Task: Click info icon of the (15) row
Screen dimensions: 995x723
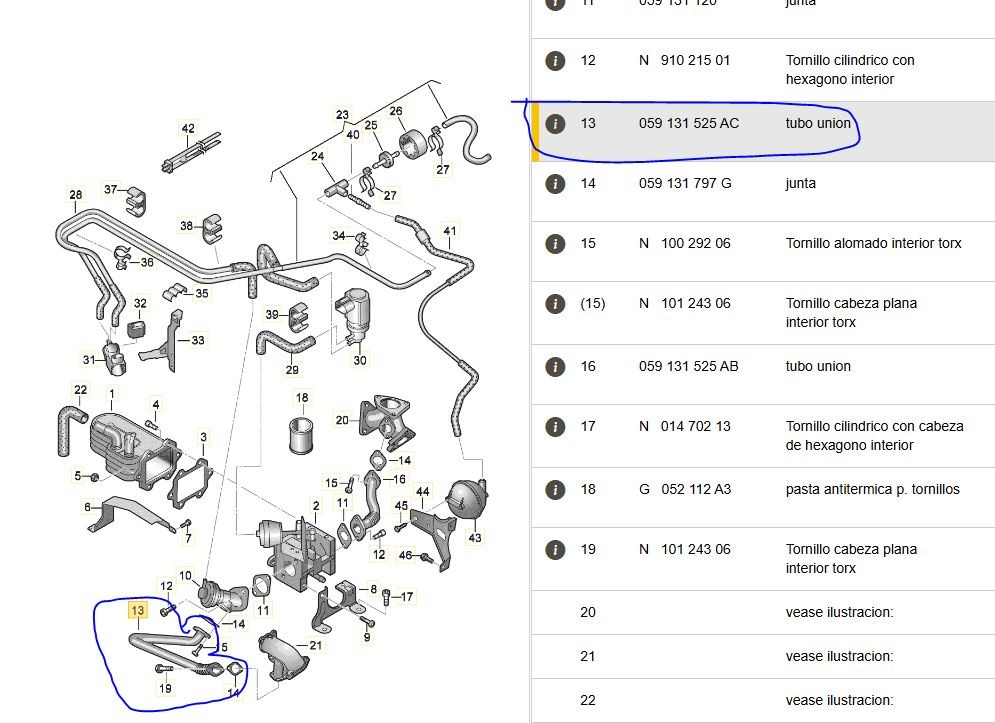Action: coord(555,304)
